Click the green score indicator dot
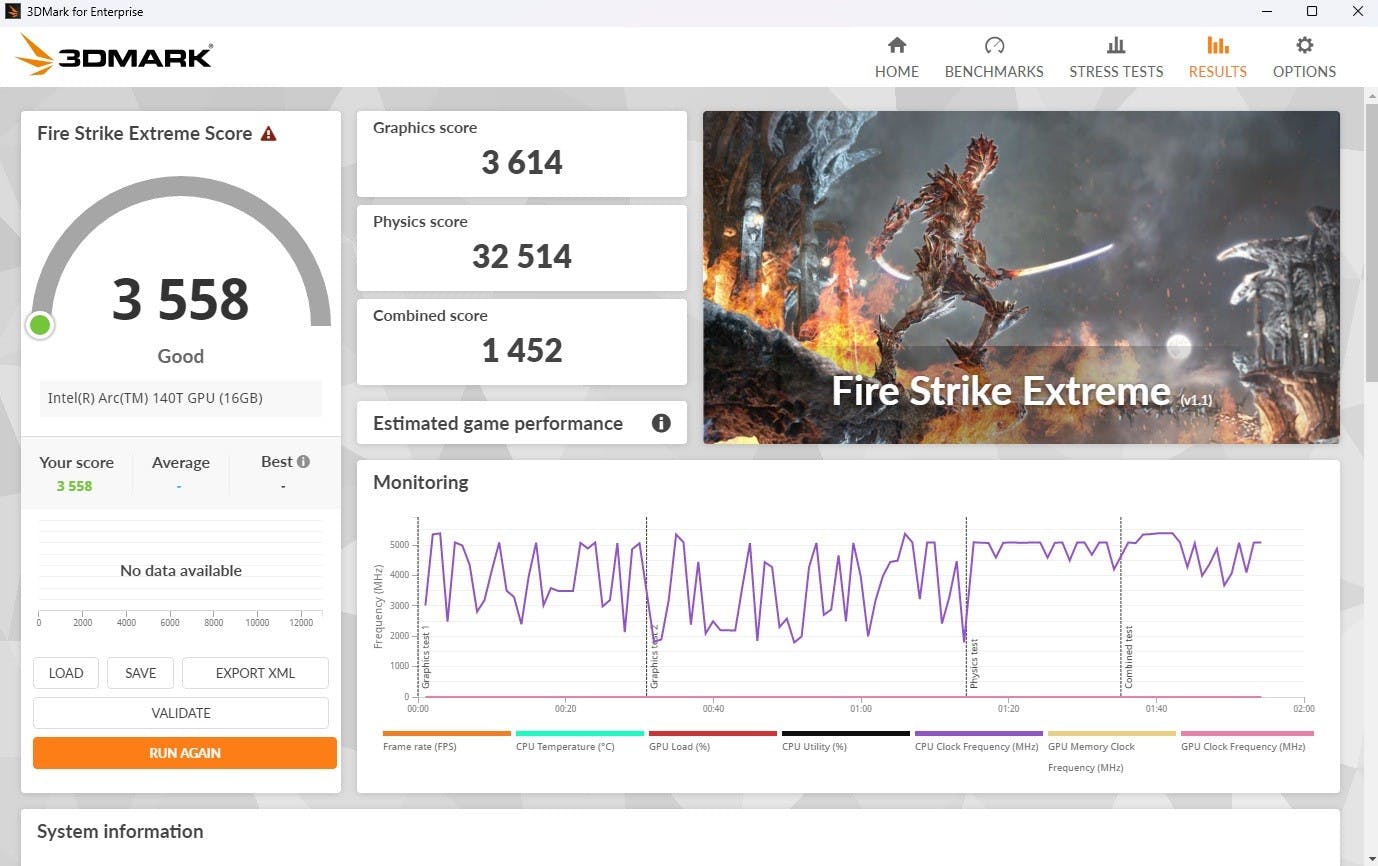The height and width of the screenshot is (866, 1378). click(40, 325)
